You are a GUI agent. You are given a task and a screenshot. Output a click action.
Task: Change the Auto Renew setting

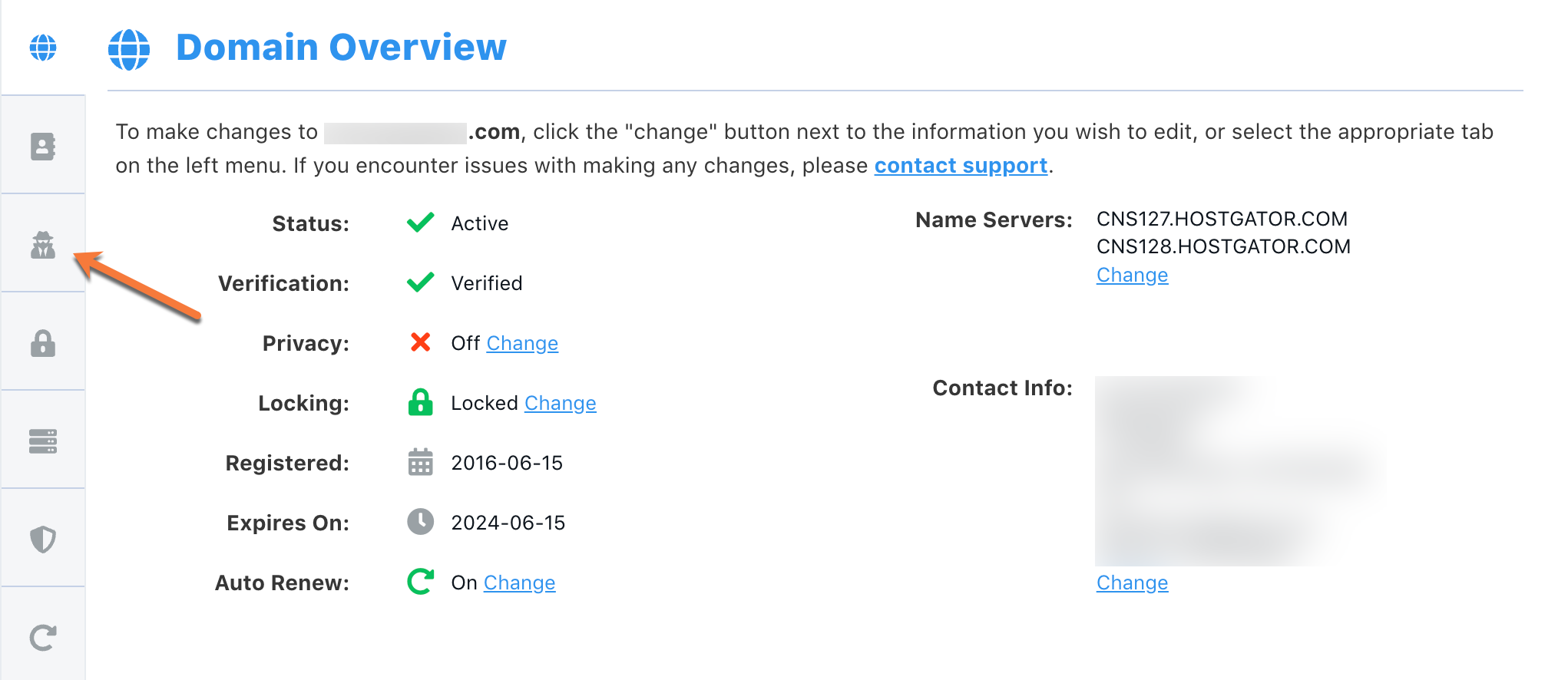click(519, 583)
